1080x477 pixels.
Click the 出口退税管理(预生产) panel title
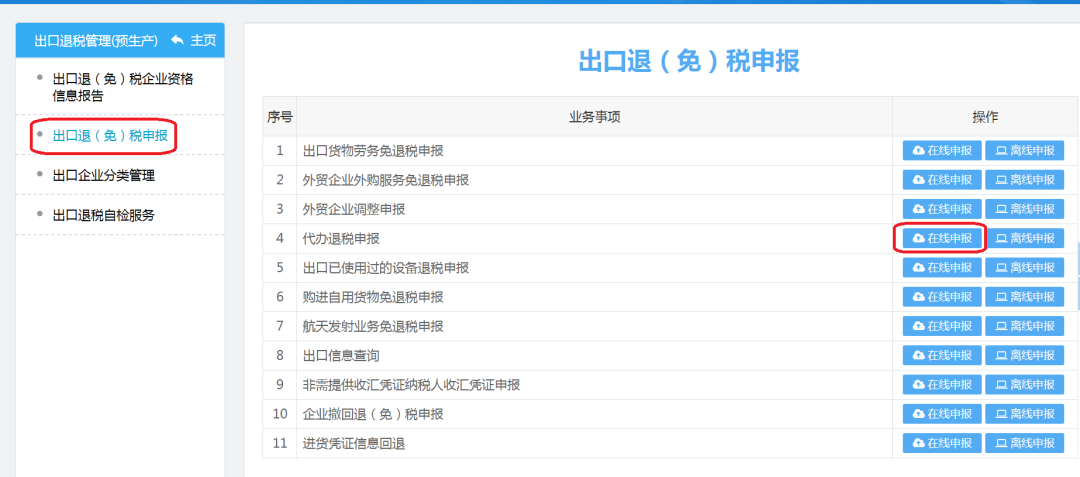click(96, 41)
